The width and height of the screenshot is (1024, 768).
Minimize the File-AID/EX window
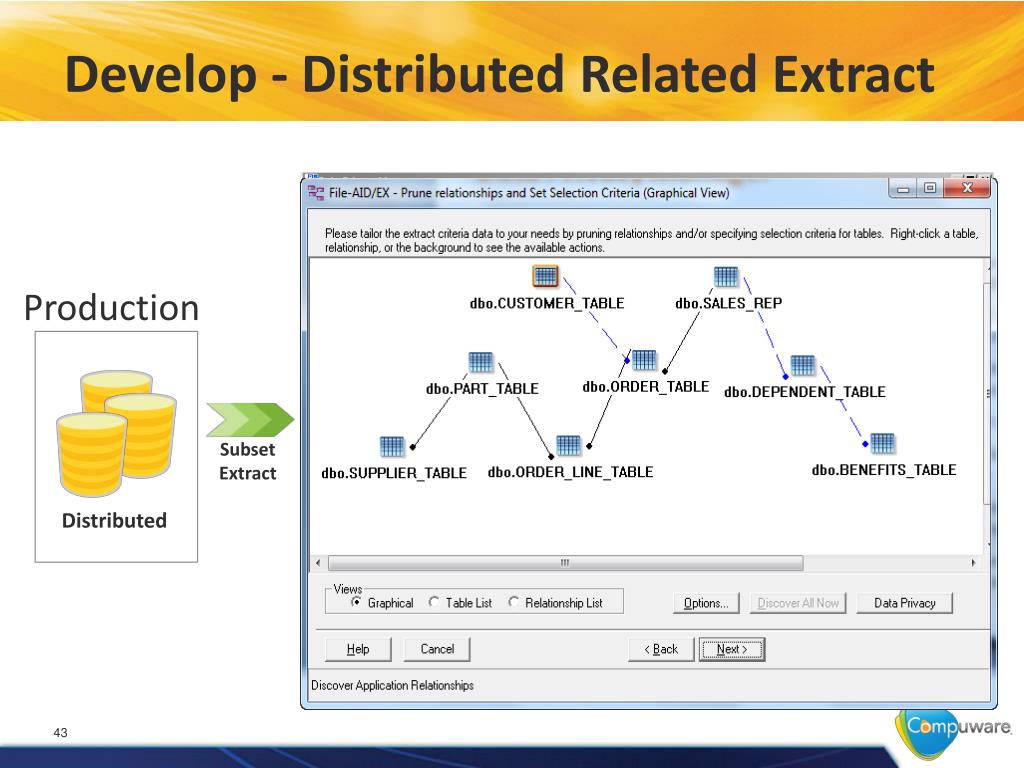click(x=903, y=189)
